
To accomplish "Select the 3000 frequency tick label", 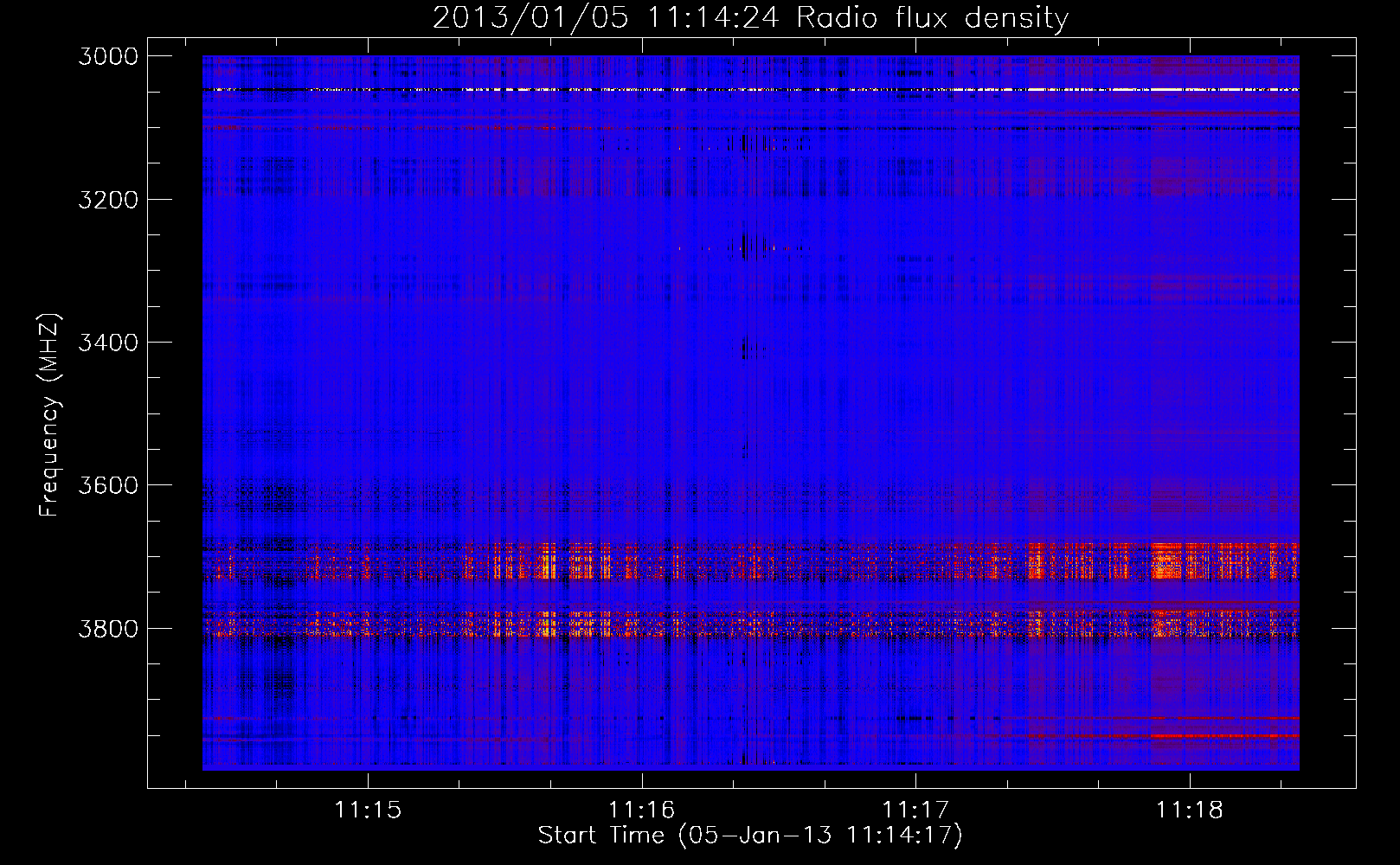I will tap(108, 56).
